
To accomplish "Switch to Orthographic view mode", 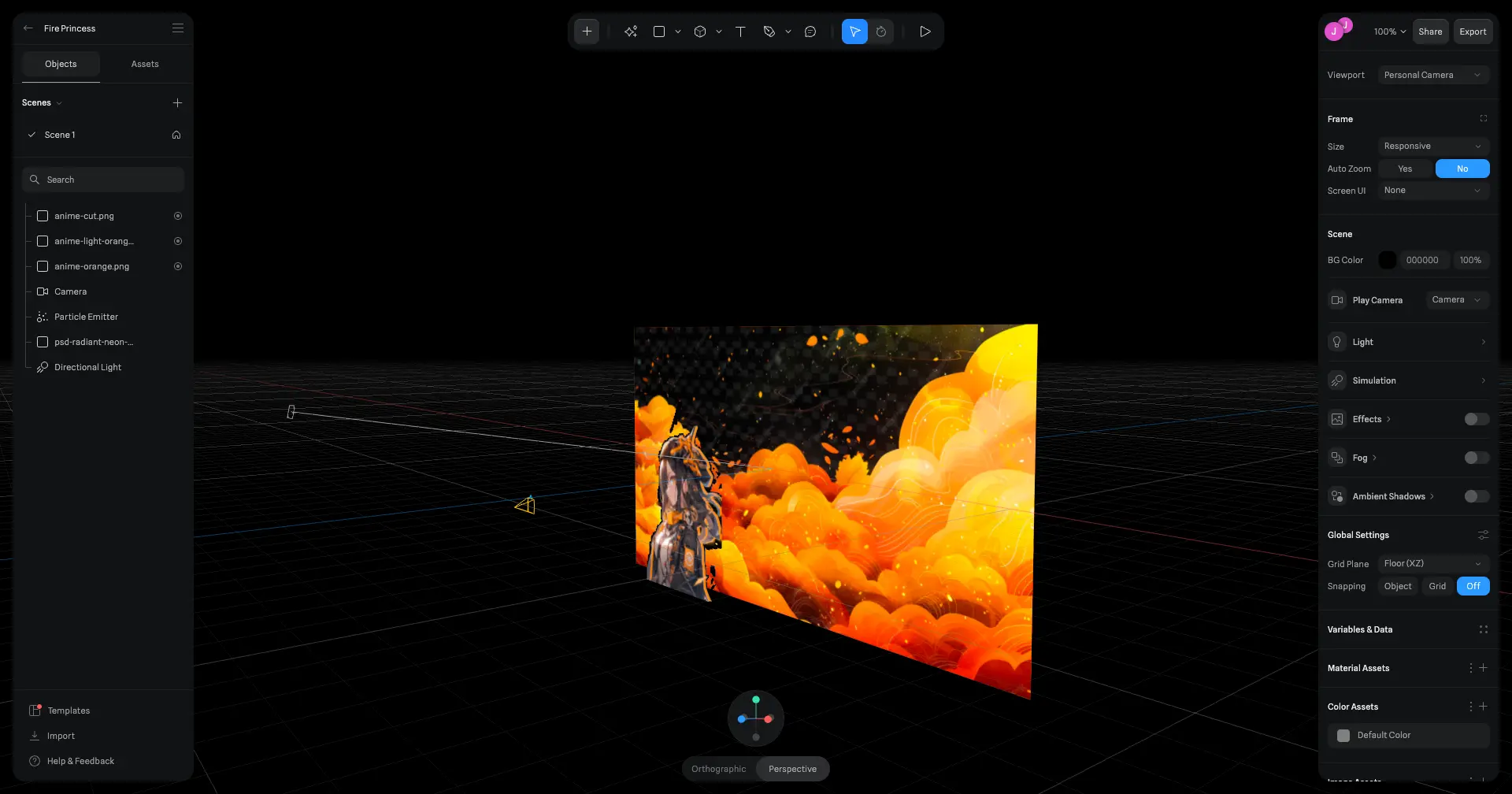I will tap(717, 768).
